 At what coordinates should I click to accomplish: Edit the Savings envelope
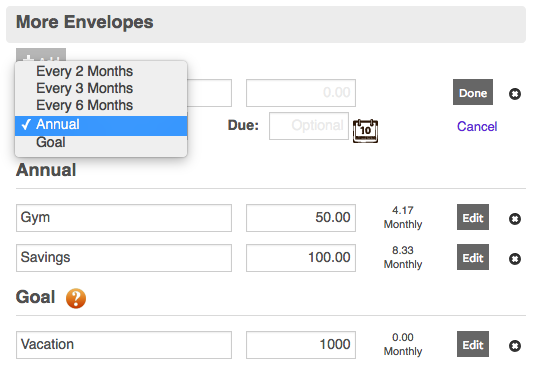pos(473,257)
